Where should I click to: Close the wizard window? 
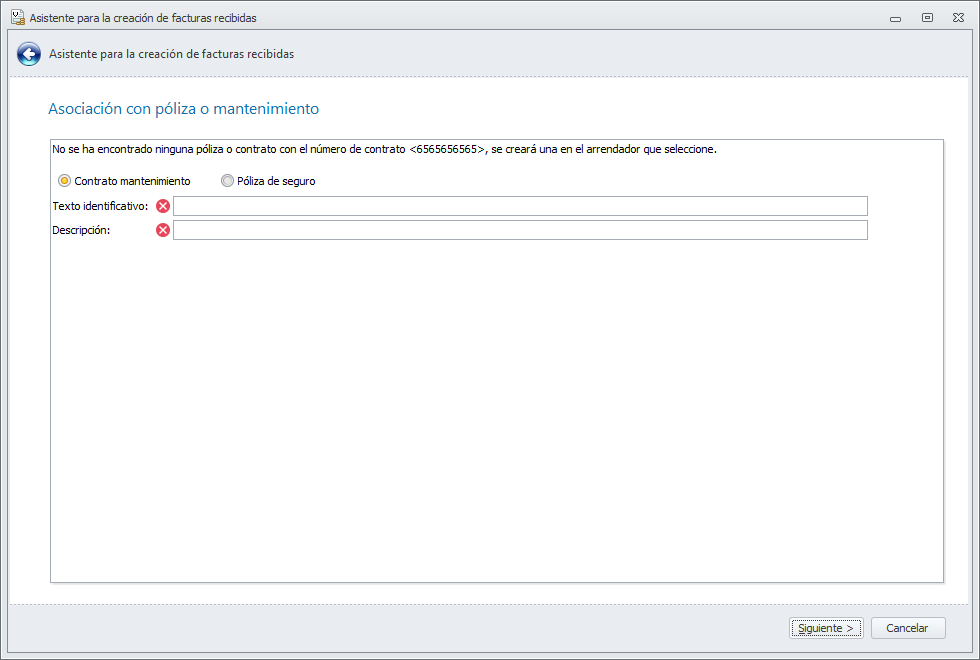(x=958, y=18)
